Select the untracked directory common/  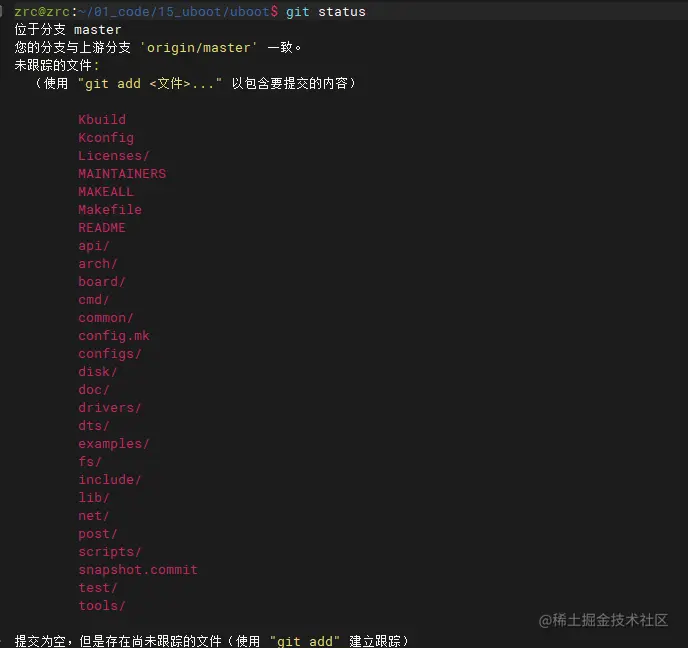[106, 317]
